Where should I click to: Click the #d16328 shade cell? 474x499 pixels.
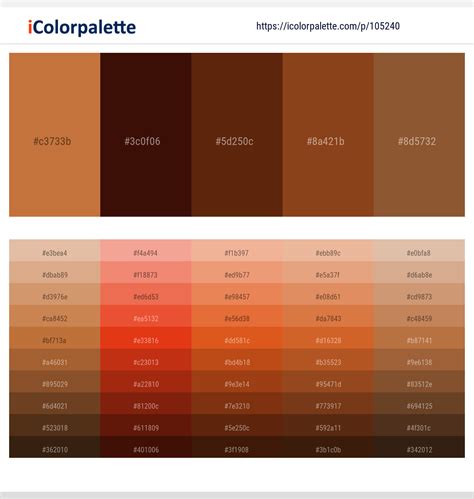pos(328,338)
